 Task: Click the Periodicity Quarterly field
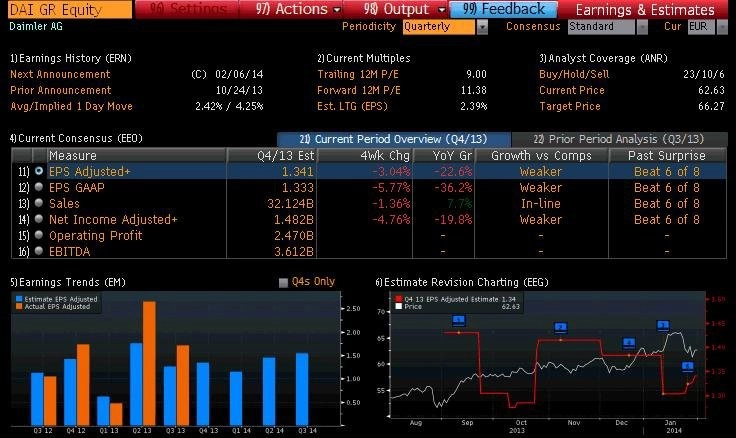[439, 27]
